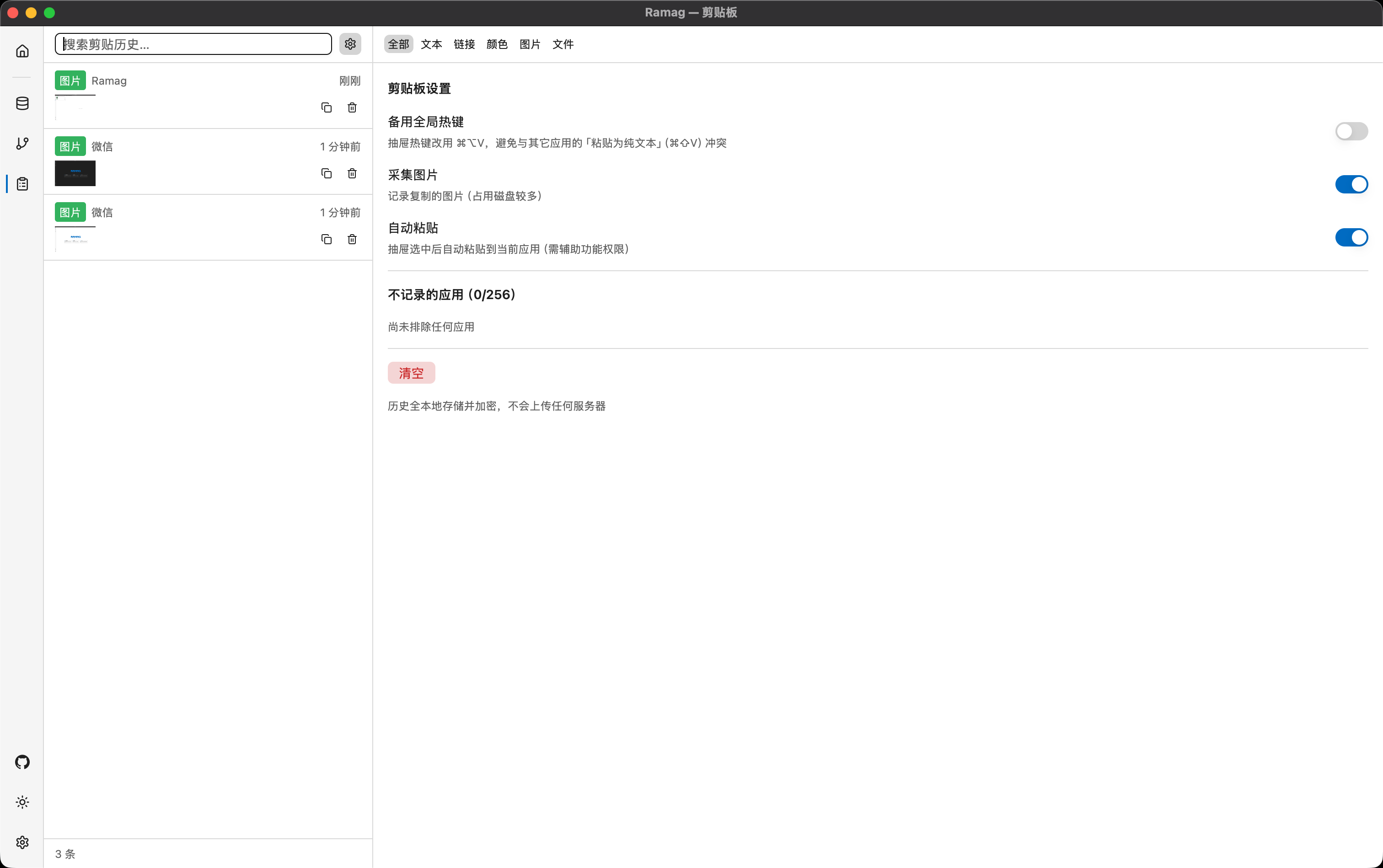Focus the 搜索剪贴历史 search field
1383x868 pixels.
pos(193,44)
